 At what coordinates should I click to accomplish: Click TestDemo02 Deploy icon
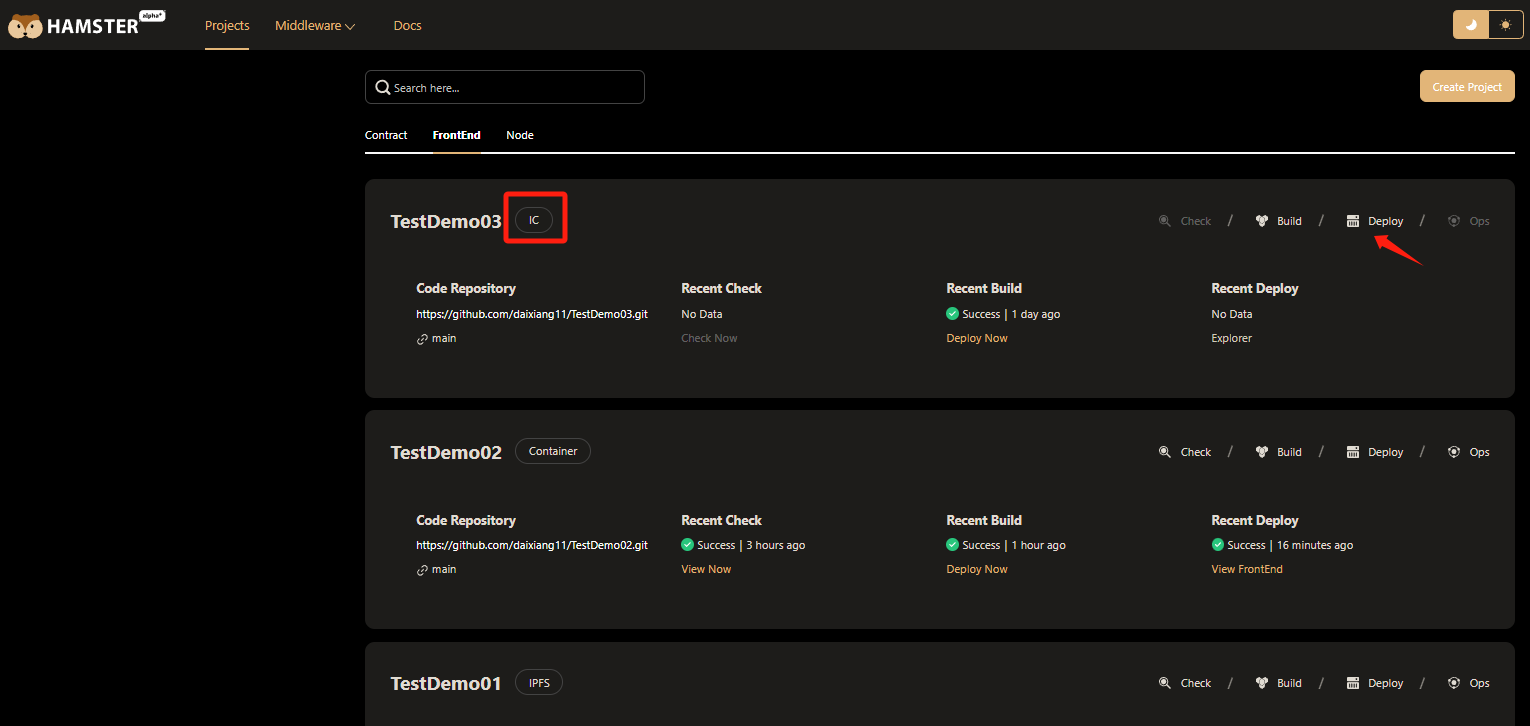point(1353,452)
